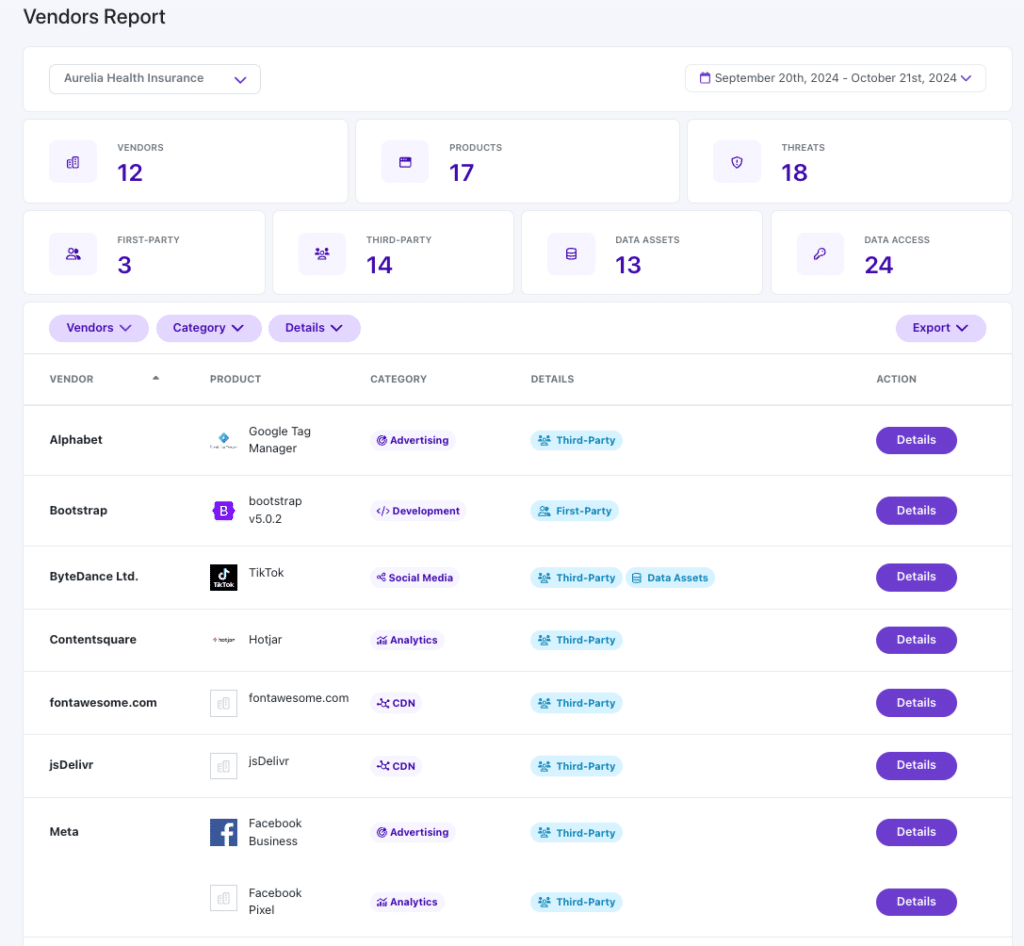Click the TikTok product logo
Image resolution: width=1024 pixels, height=946 pixels.
click(223, 577)
